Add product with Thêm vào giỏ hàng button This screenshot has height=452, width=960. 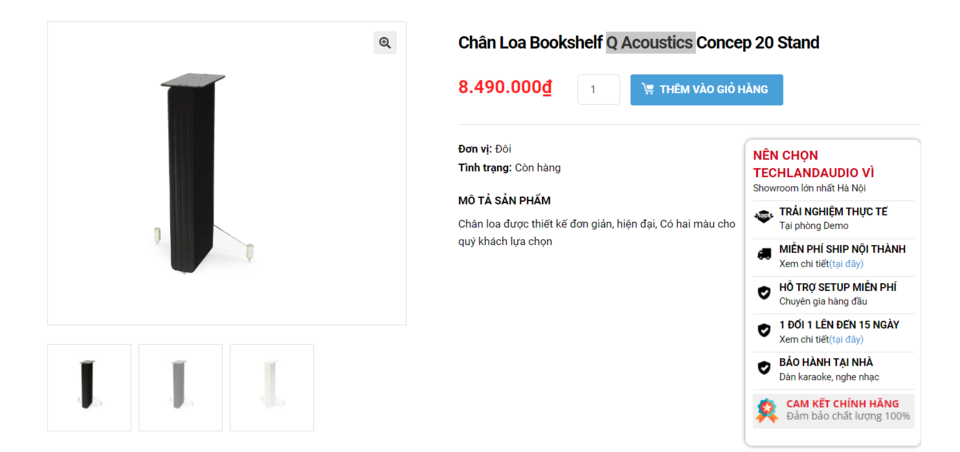(x=707, y=89)
